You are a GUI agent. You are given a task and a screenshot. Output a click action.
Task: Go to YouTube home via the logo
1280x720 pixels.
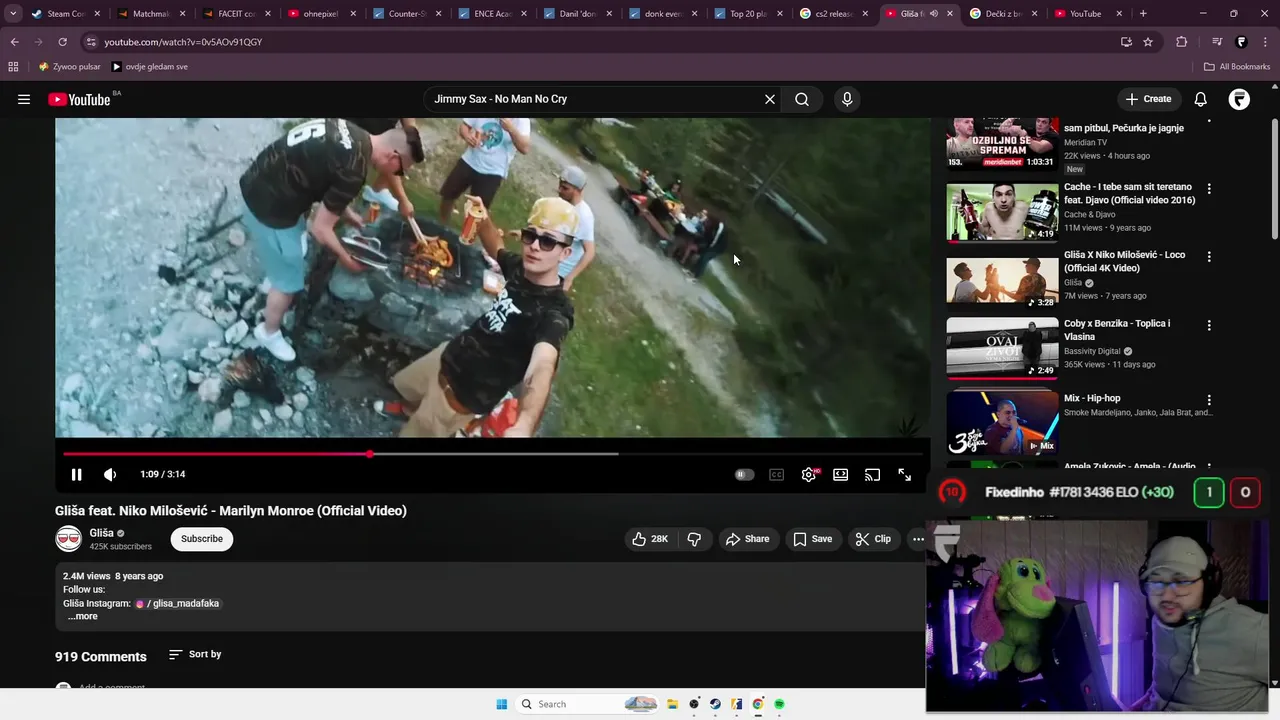click(x=79, y=99)
